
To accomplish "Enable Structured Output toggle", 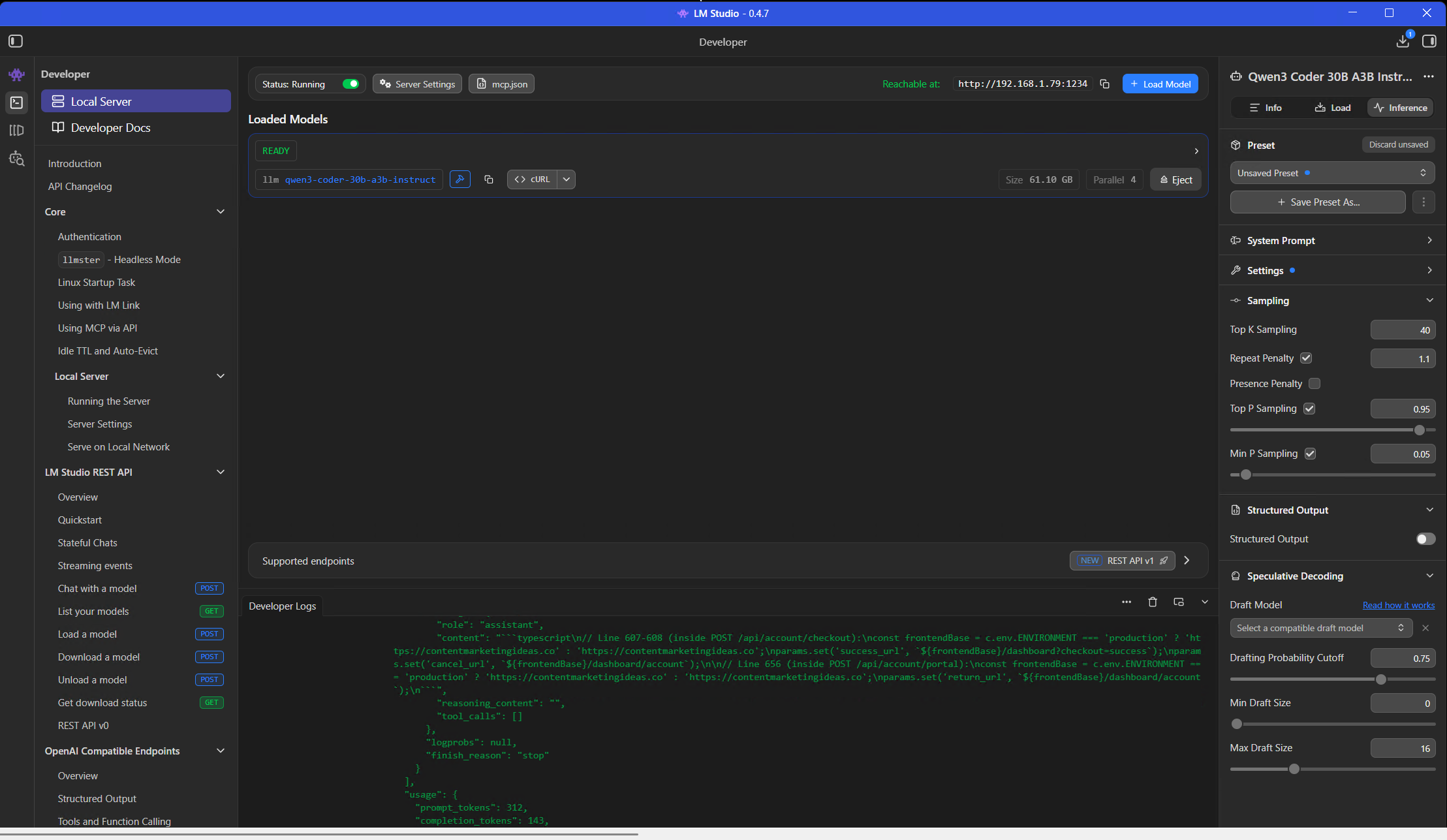I will pos(1425,538).
